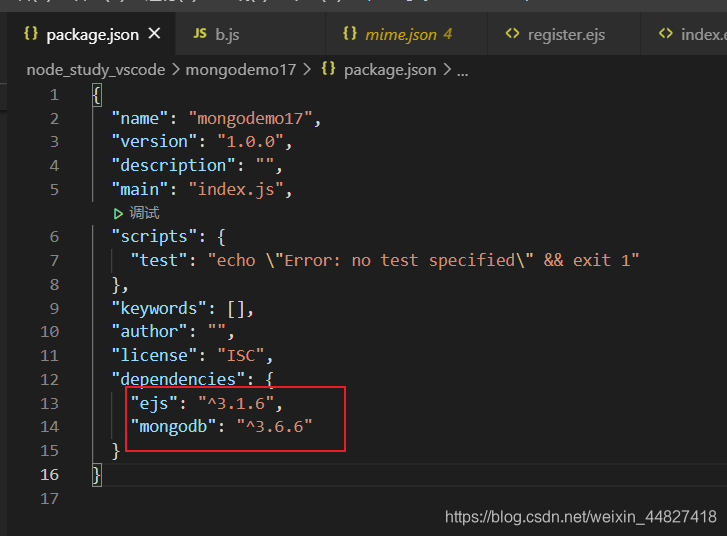Click the "license" key
727x536 pixels.
click(154, 356)
